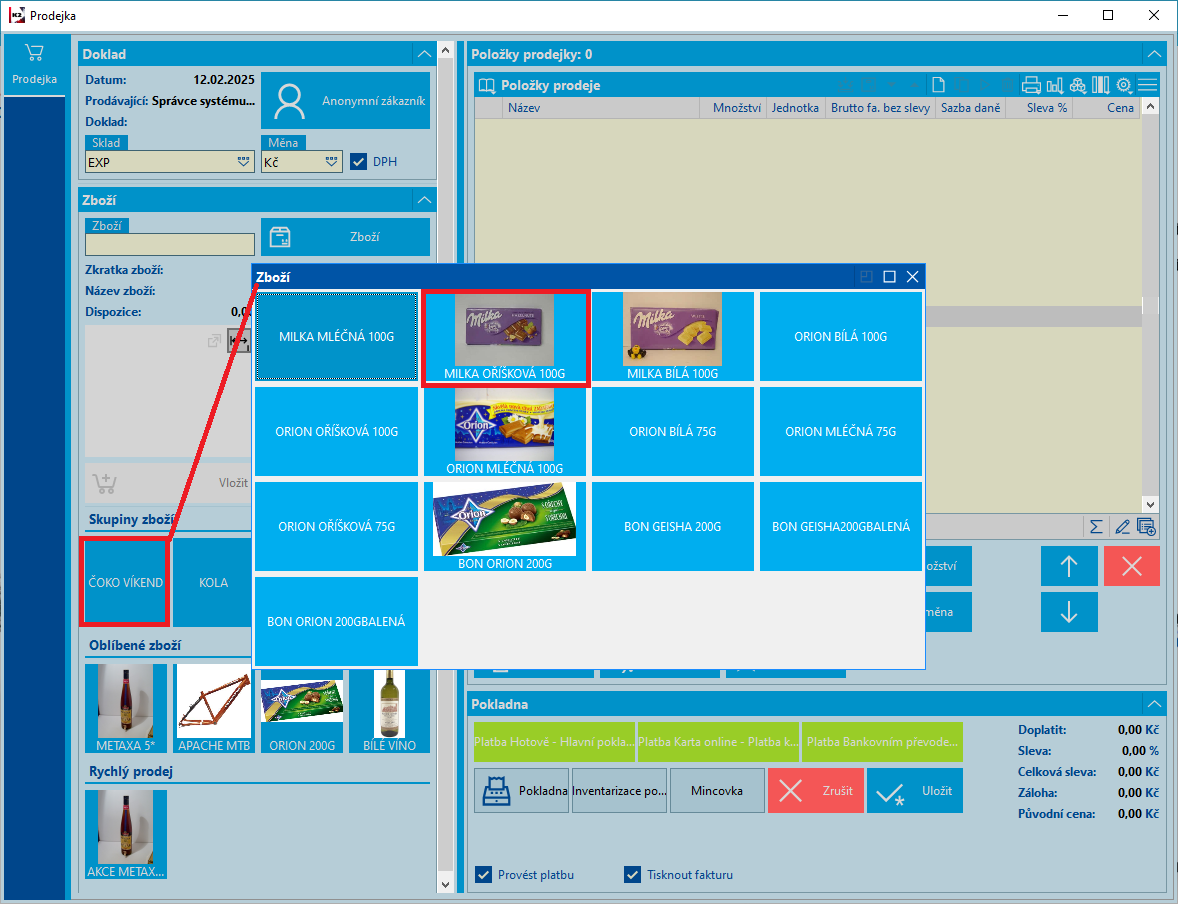Click the sigma sum icon below items table
The image size is (1178, 904).
1096,527
